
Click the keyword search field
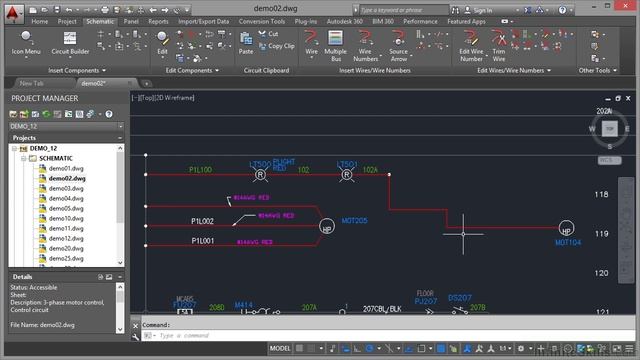(404, 10)
